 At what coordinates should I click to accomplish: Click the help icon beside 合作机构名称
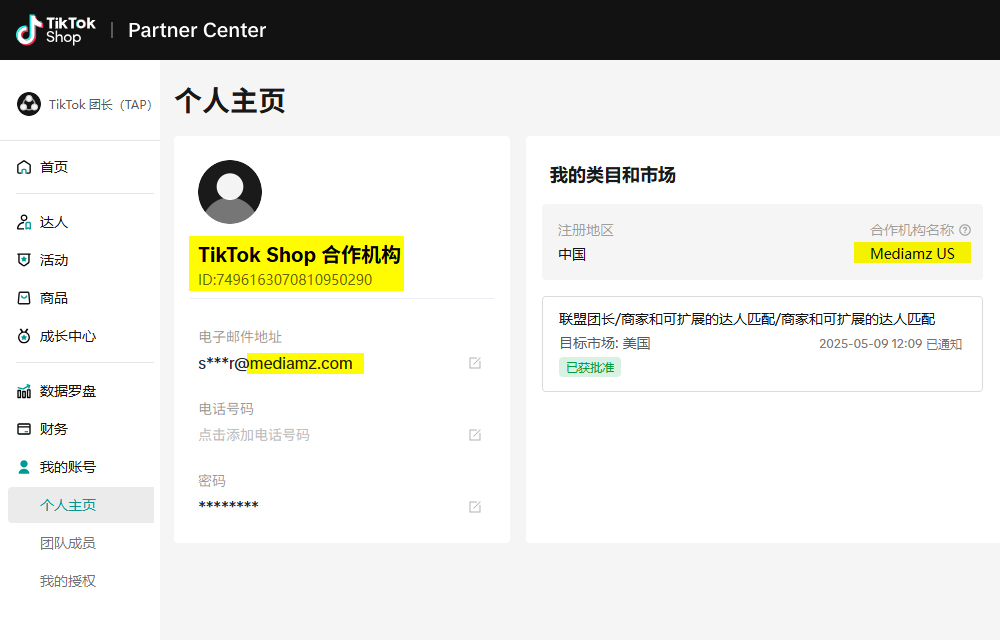965,230
